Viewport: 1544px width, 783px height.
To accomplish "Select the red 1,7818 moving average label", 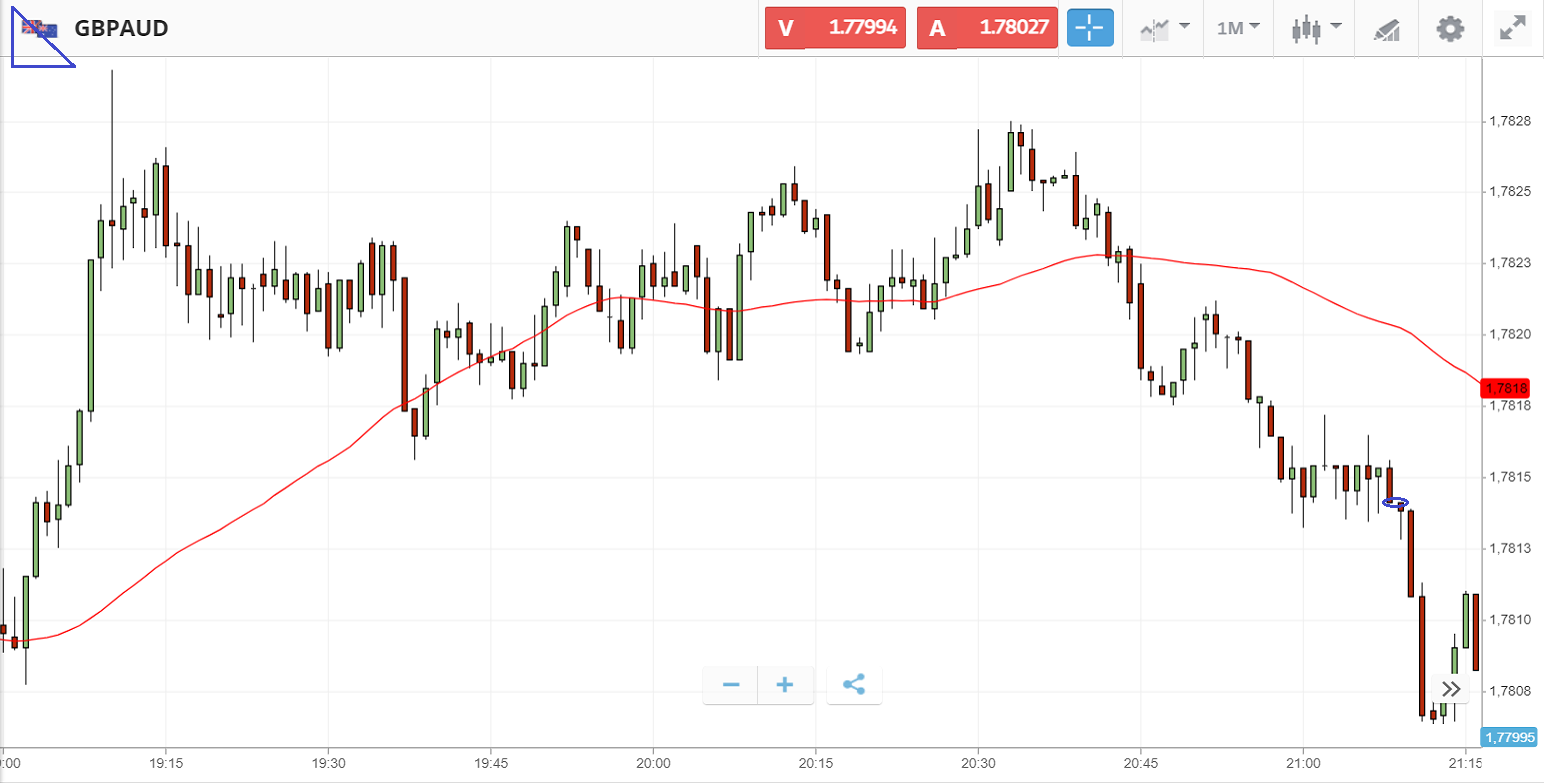I will (x=1506, y=387).
